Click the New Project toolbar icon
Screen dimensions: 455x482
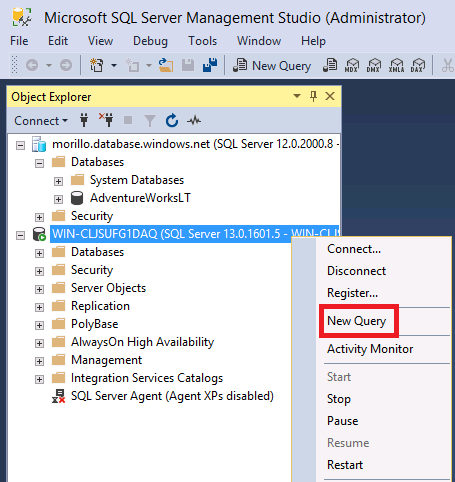click(x=97, y=65)
